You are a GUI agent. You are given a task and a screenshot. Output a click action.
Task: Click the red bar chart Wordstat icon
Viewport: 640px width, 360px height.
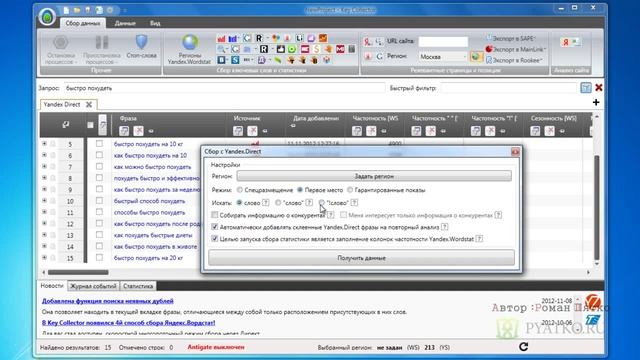[x=221, y=38]
